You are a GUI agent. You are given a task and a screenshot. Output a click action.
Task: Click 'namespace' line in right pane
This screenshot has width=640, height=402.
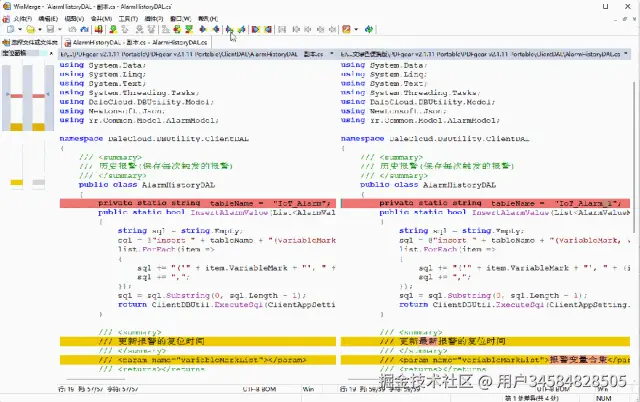point(435,139)
